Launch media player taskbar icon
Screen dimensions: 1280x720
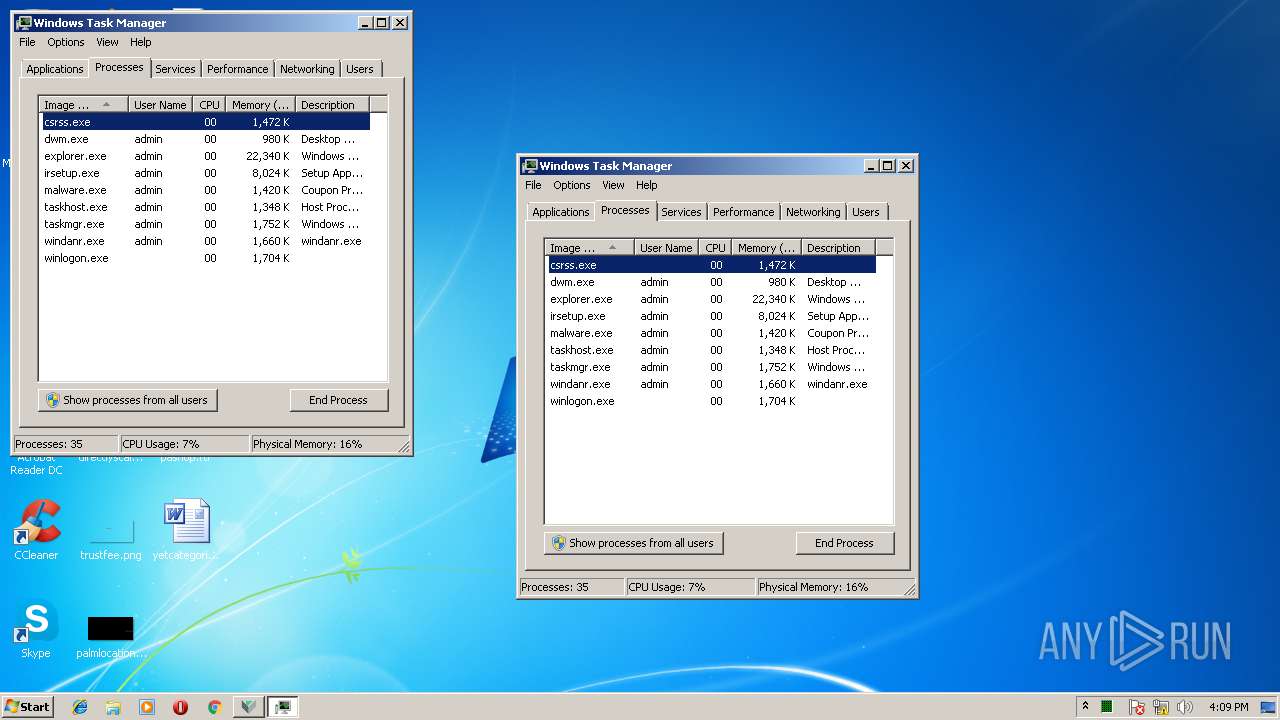147,707
